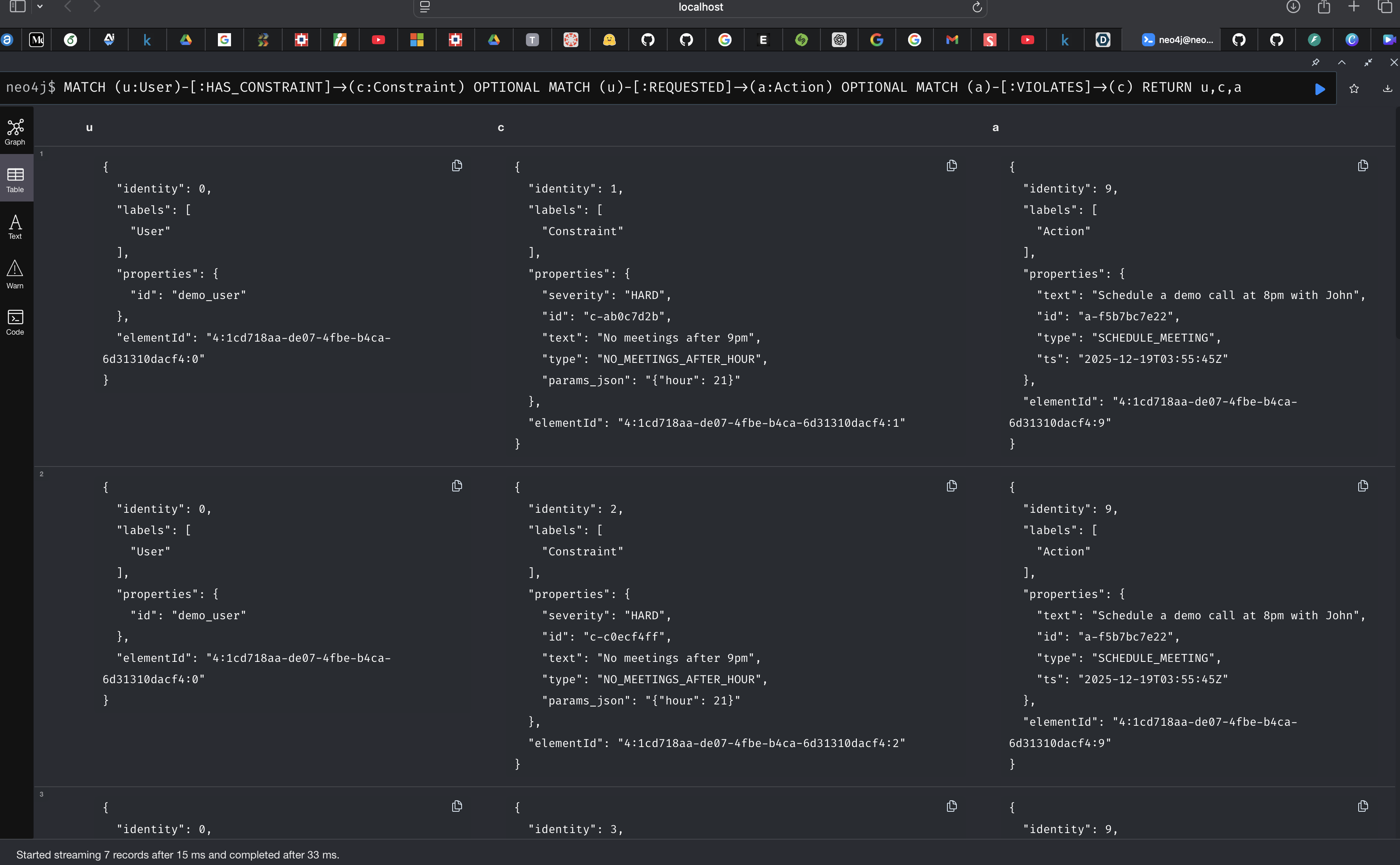Open a new browser tab with plus
The height and width of the screenshot is (865, 1400).
click(x=1354, y=7)
